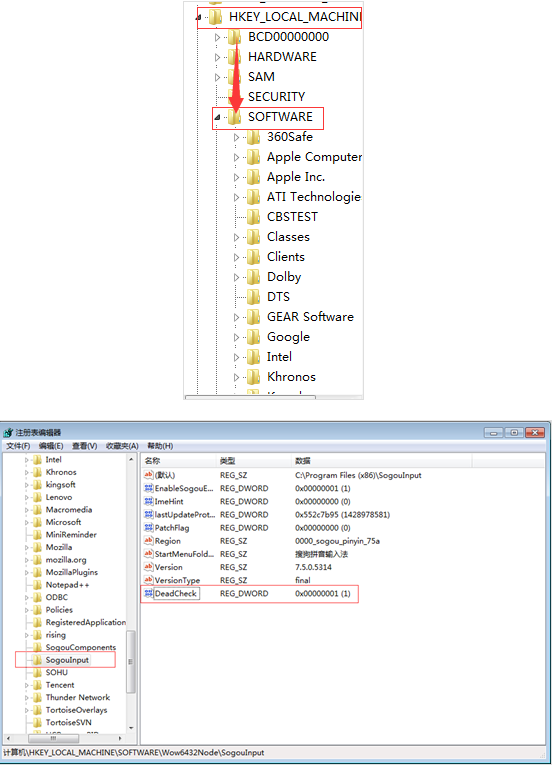This screenshot has height=766, width=555.
Task: Open the 文件(F) menu
Action: (x=18, y=446)
